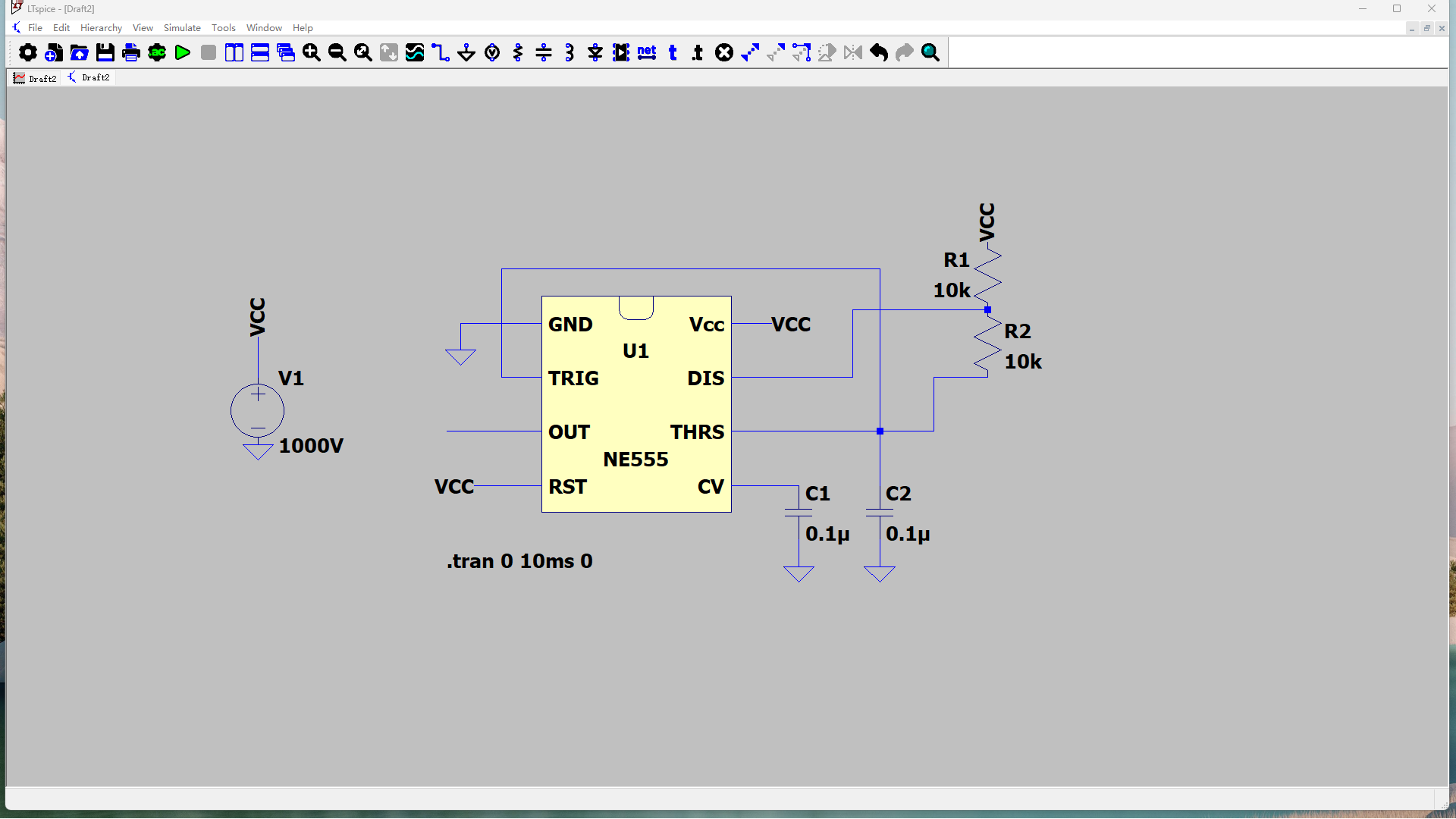Screen dimensions: 1456x819
Task: Select the delete (X) tool
Action: pyautogui.click(x=724, y=52)
